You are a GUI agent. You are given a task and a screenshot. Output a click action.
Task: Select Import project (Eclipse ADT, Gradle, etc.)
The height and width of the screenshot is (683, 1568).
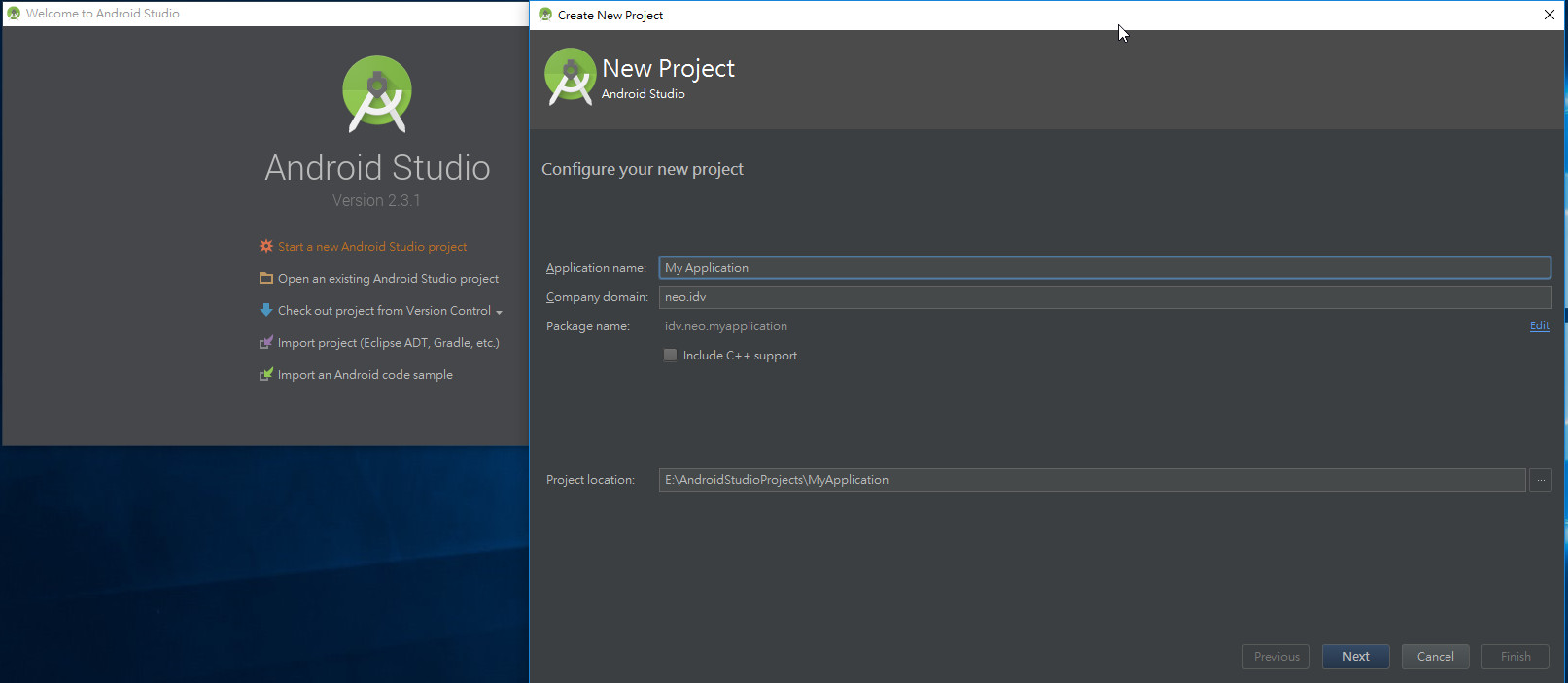(389, 342)
